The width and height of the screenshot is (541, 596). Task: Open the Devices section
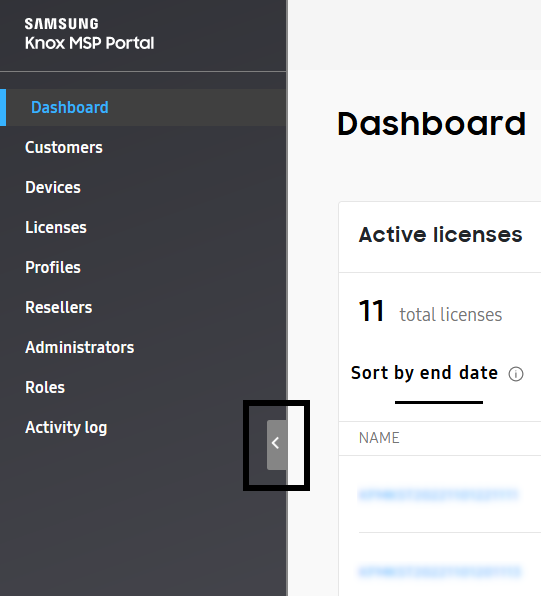click(53, 187)
